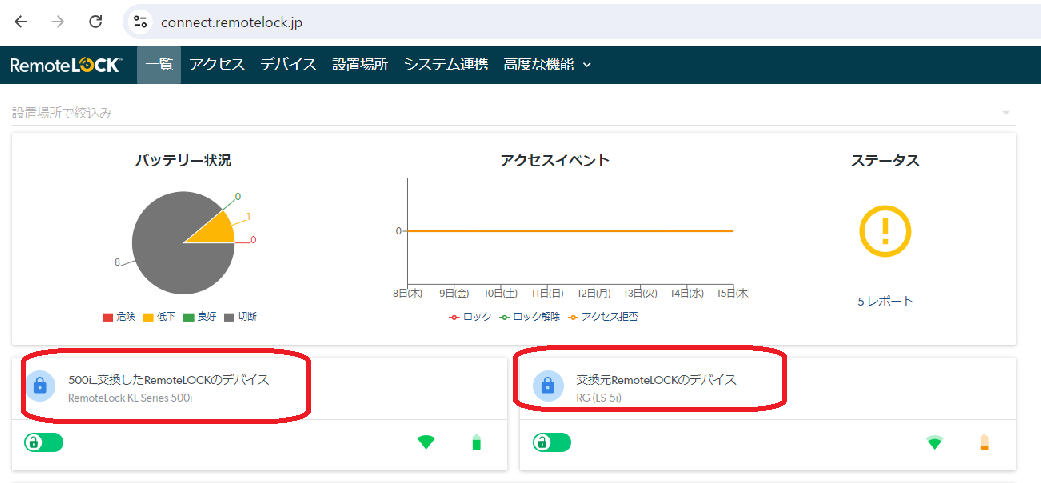The image size is (1041, 483).
Task: Open the 設置場所 menu item
Action: pos(360,65)
